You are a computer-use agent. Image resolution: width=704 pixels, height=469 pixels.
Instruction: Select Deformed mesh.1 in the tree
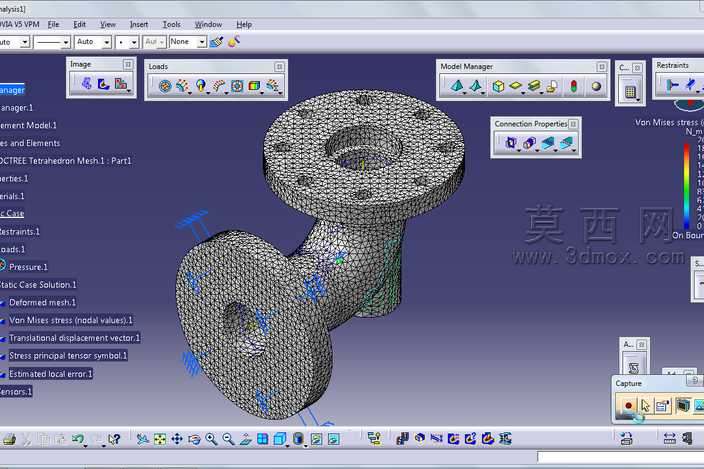click(x=42, y=302)
